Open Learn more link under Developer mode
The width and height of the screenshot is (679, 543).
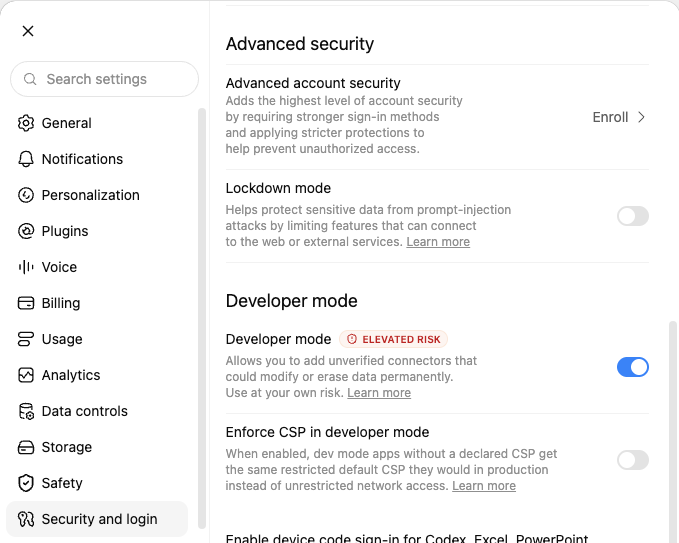click(379, 393)
